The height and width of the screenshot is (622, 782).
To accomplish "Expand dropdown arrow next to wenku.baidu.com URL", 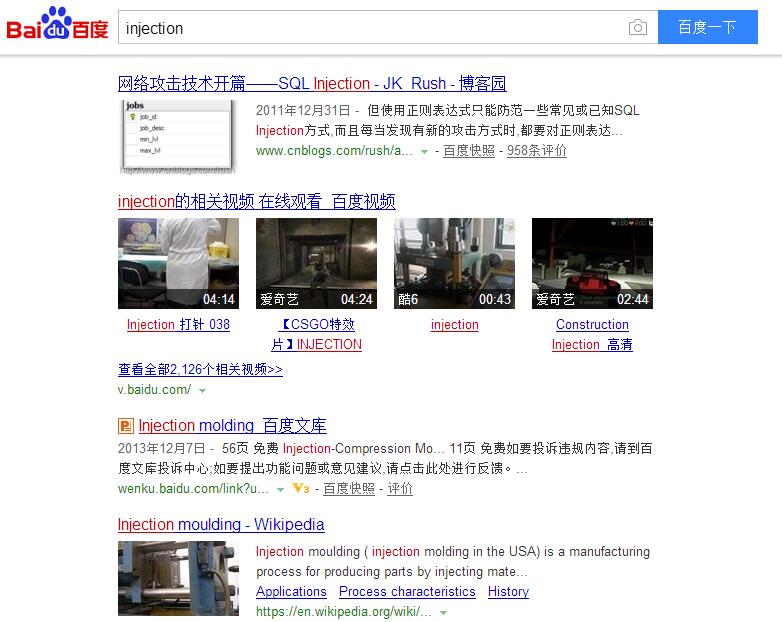I will pyautogui.click(x=281, y=490).
